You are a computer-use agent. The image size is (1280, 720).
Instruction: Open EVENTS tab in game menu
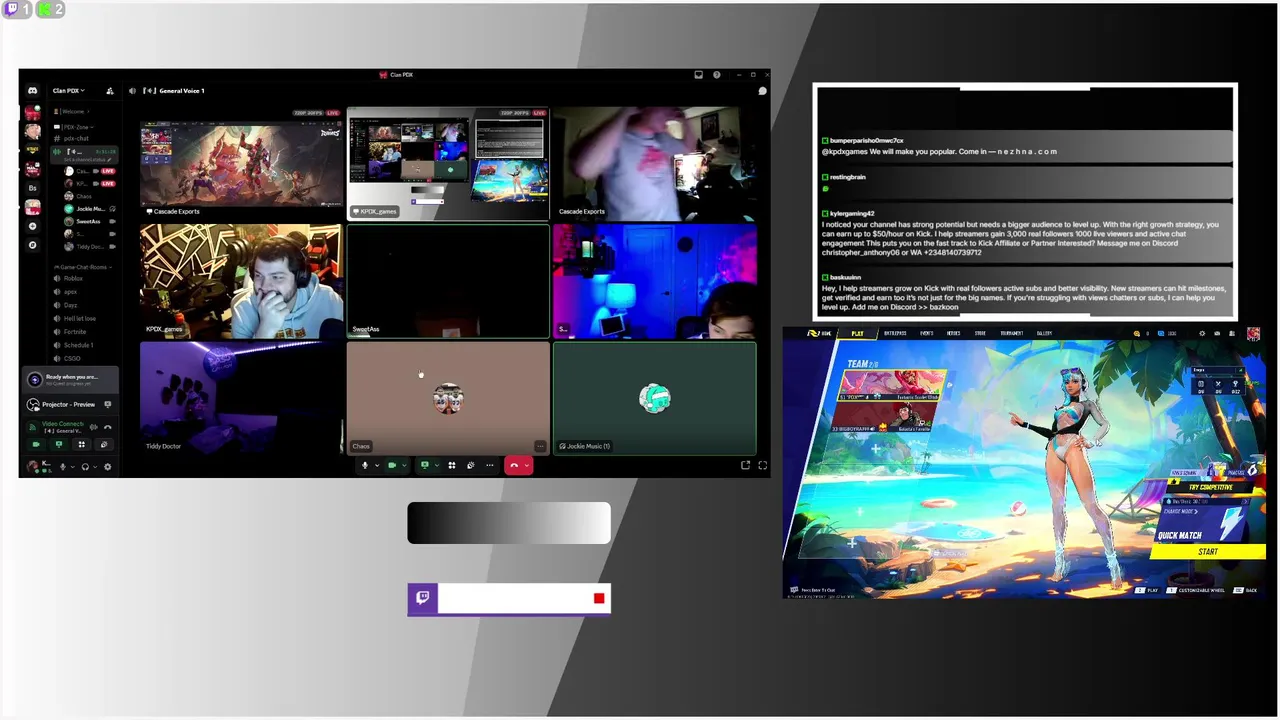point(927,333)
